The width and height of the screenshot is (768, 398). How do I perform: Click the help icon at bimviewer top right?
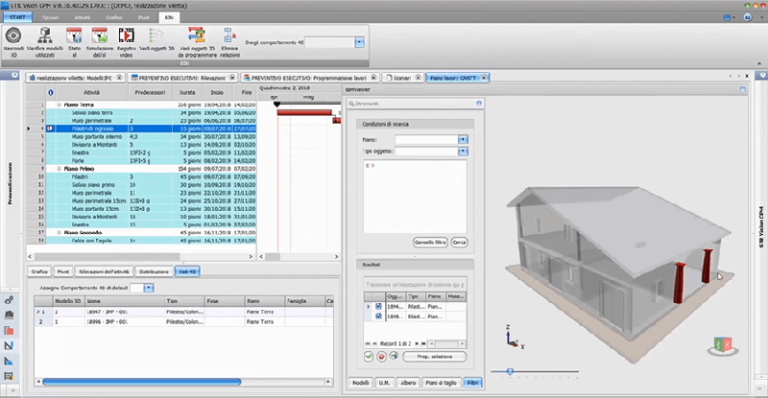(743, 90)
